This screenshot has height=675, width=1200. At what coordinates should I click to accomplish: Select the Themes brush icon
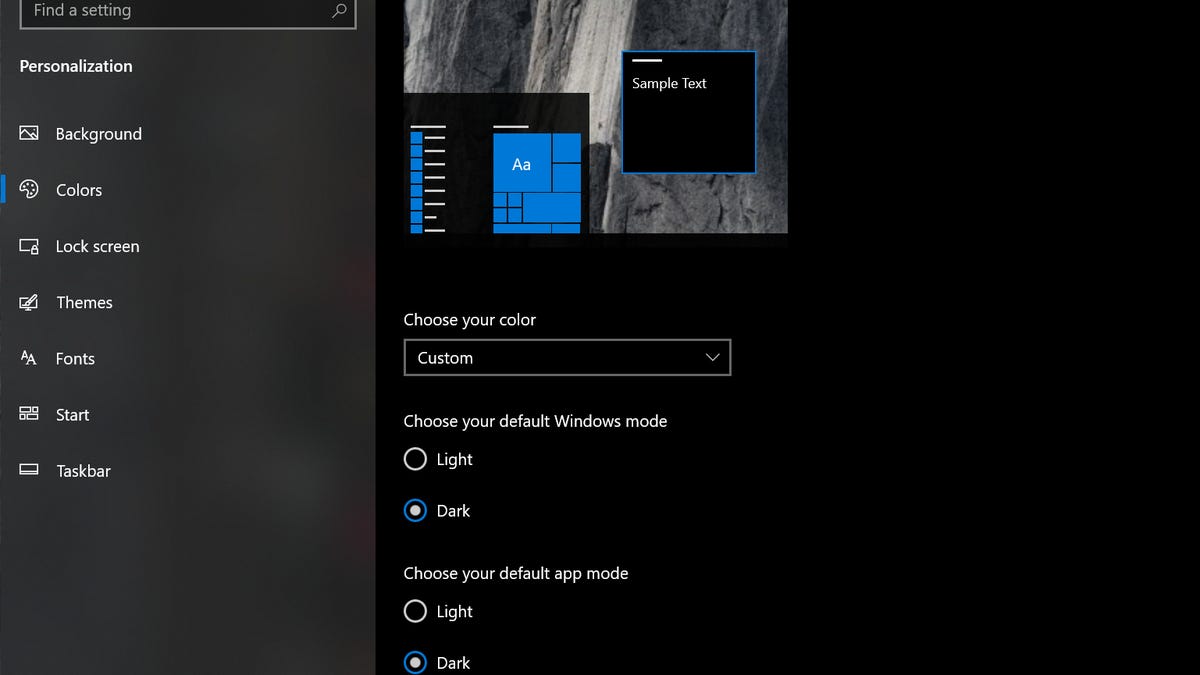(x=29, y=302)
